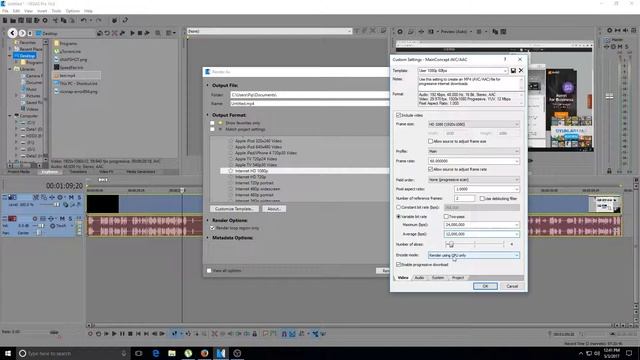Viewport: 640px width, 360px height.
Task: Toggle Show favorites only in Render As
Action: (212, 123)
